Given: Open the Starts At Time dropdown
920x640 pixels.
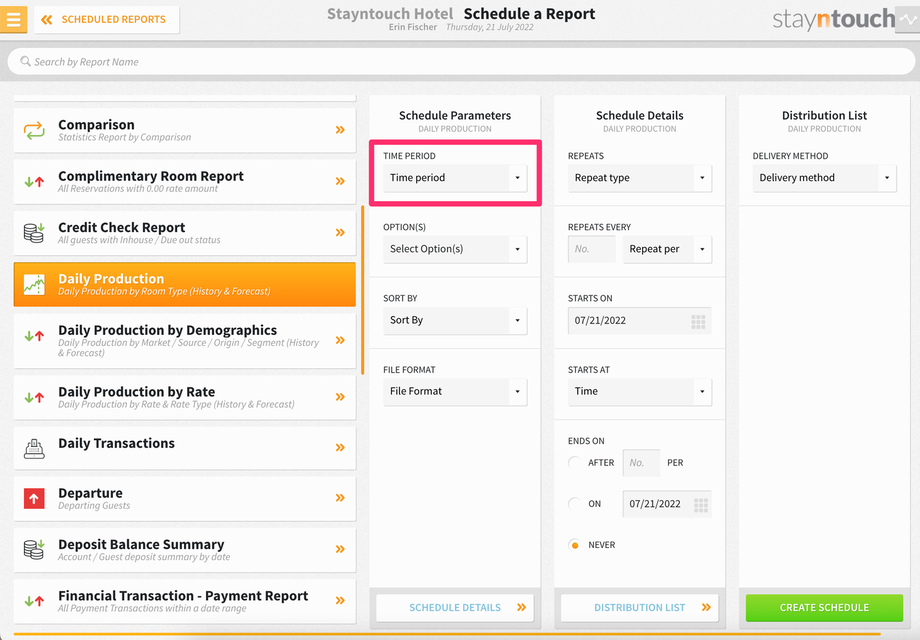Looking at the screenshot, I should click(640, 391).
